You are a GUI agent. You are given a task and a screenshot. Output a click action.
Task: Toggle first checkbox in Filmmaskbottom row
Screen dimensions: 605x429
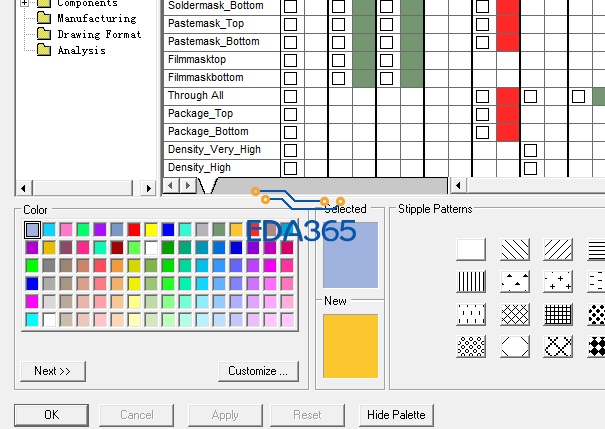click(290, 78)
